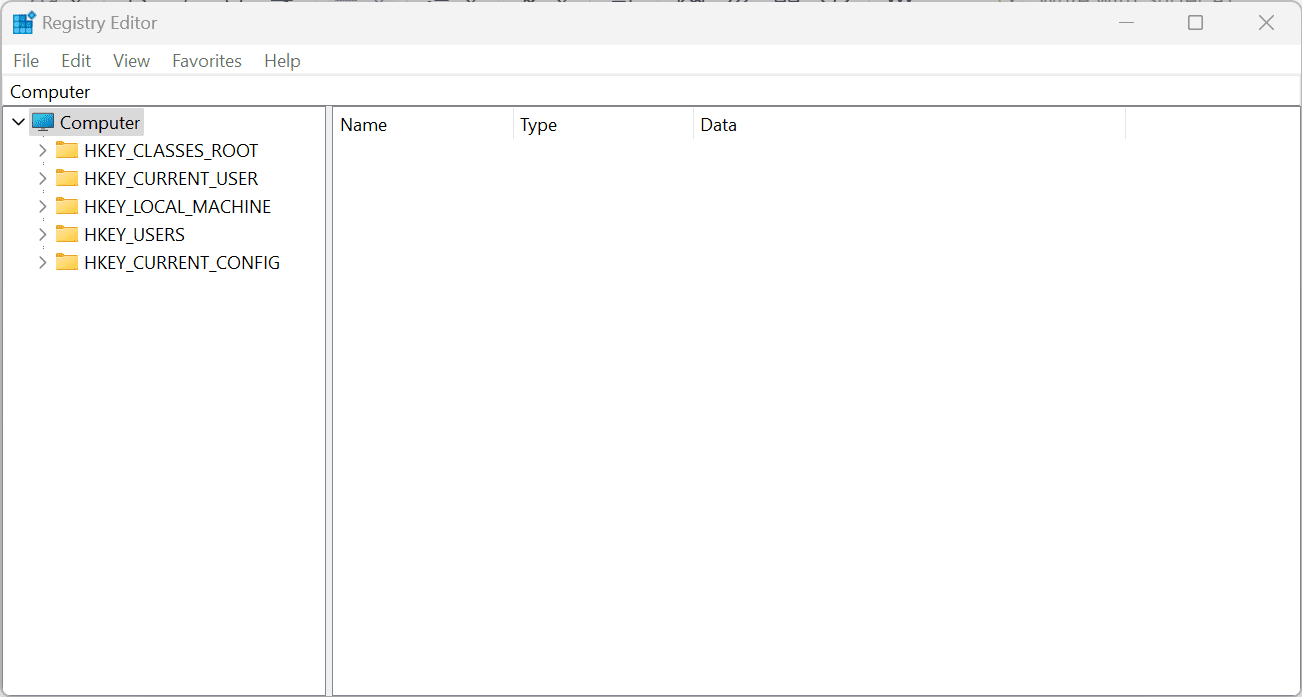Click the Registry Editor app icon in title bar
Image resolution: width=1302 pixels, height=697 pixels.
click(x=23, y=22)
